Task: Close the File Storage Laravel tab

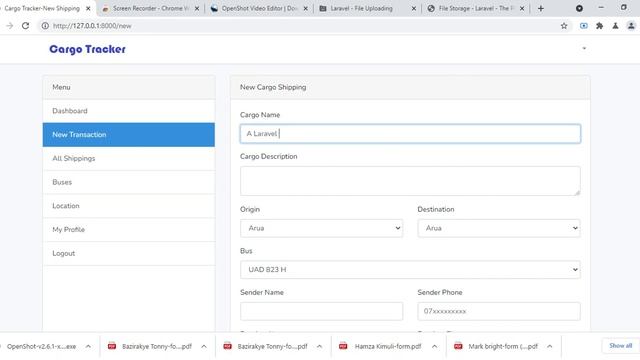Action: [x=522, y=8]
